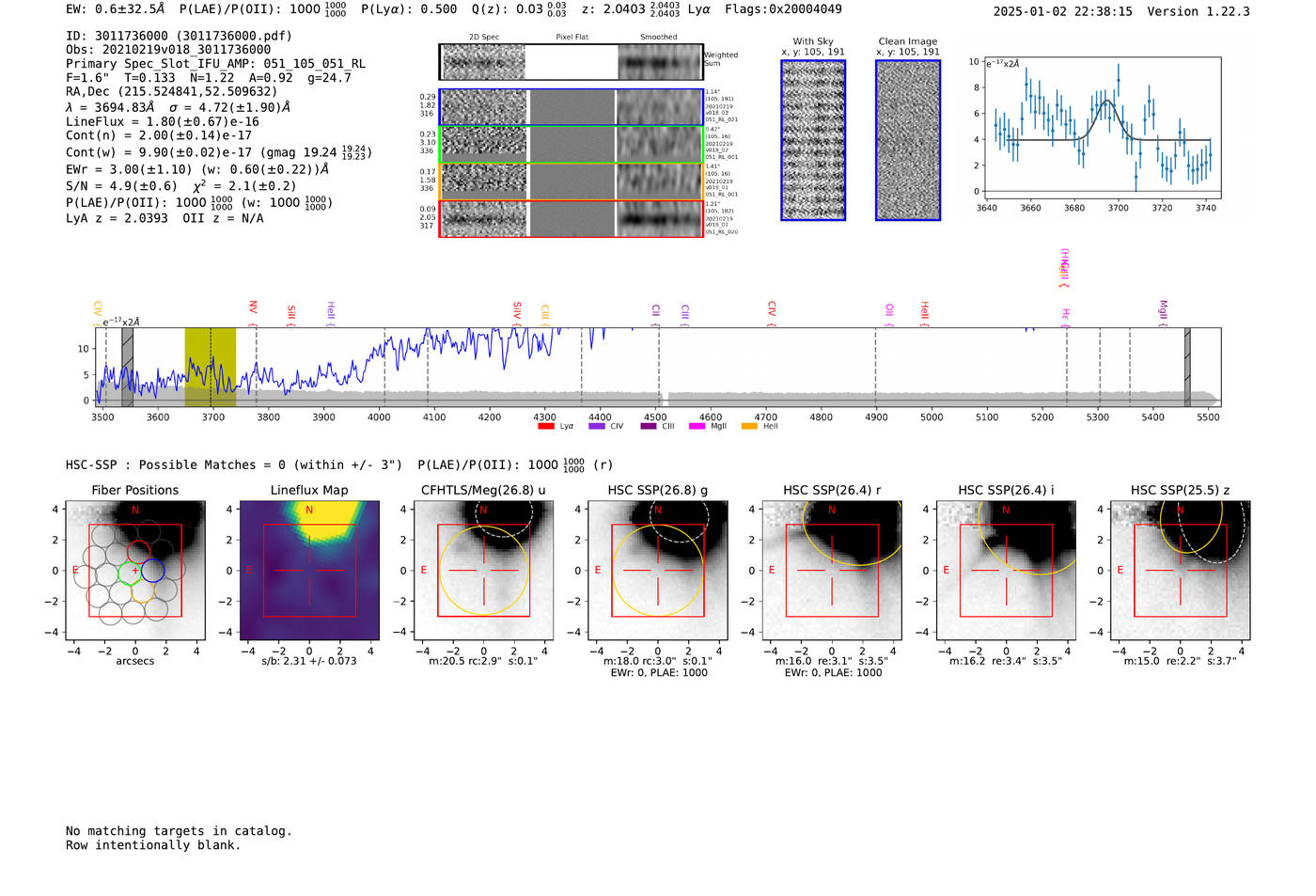Open the HSC SSP(26.4) i image
Viewport: 1316px width, 896px height.
1006,570
